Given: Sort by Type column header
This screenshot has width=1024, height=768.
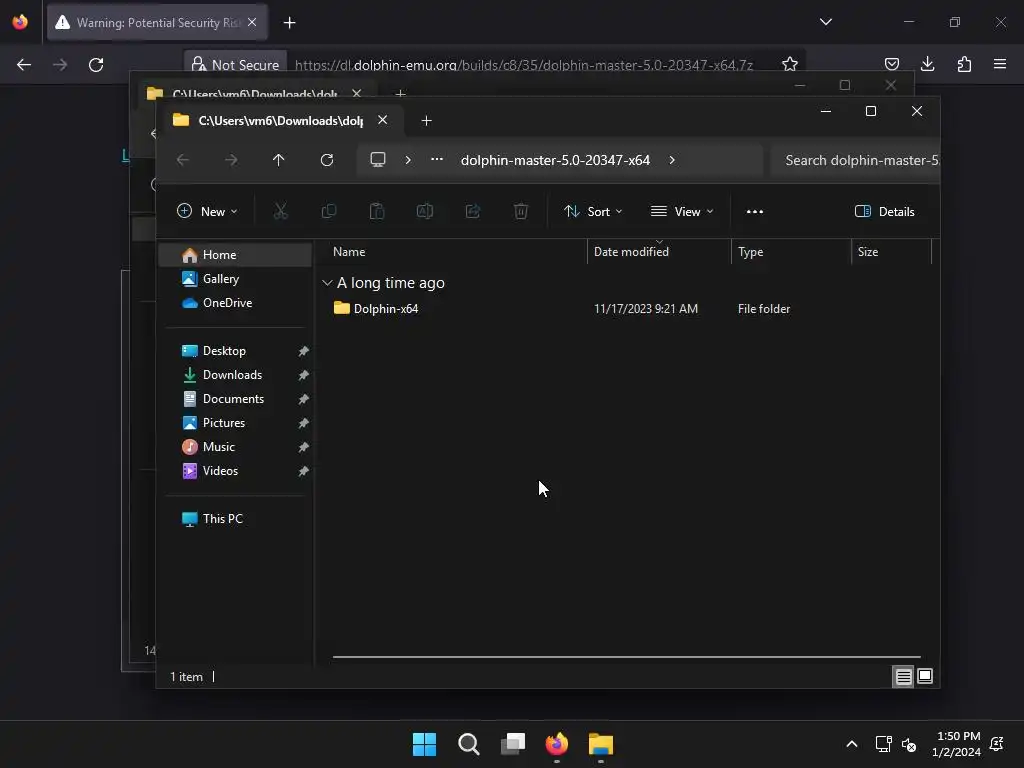Looking at the screenshot, I should tap(791, 252).
